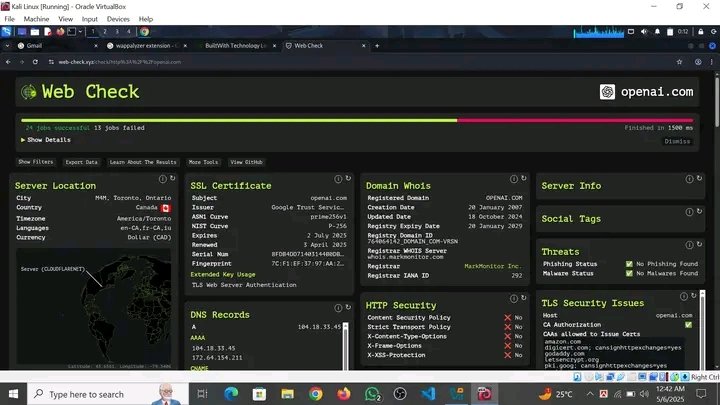
Task: Refresh the Threats card
Action: coord(699,244)
